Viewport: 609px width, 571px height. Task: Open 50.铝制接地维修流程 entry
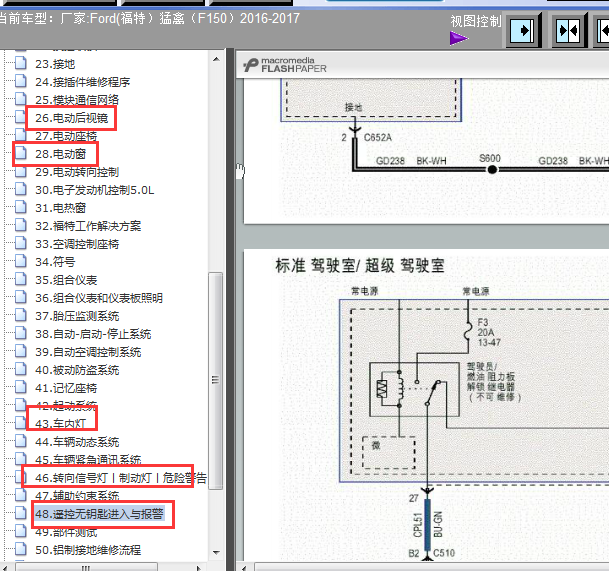pos(88,550)
